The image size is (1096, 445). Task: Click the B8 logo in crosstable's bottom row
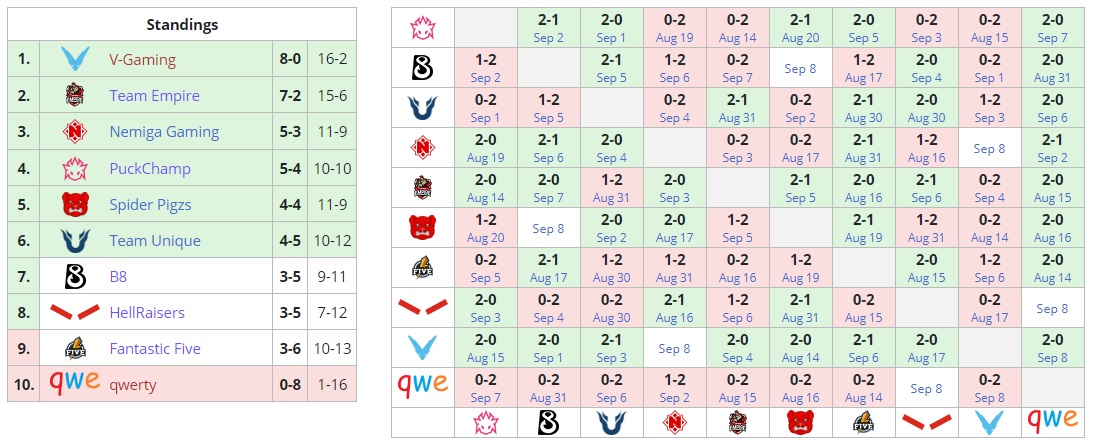point(549,422)
